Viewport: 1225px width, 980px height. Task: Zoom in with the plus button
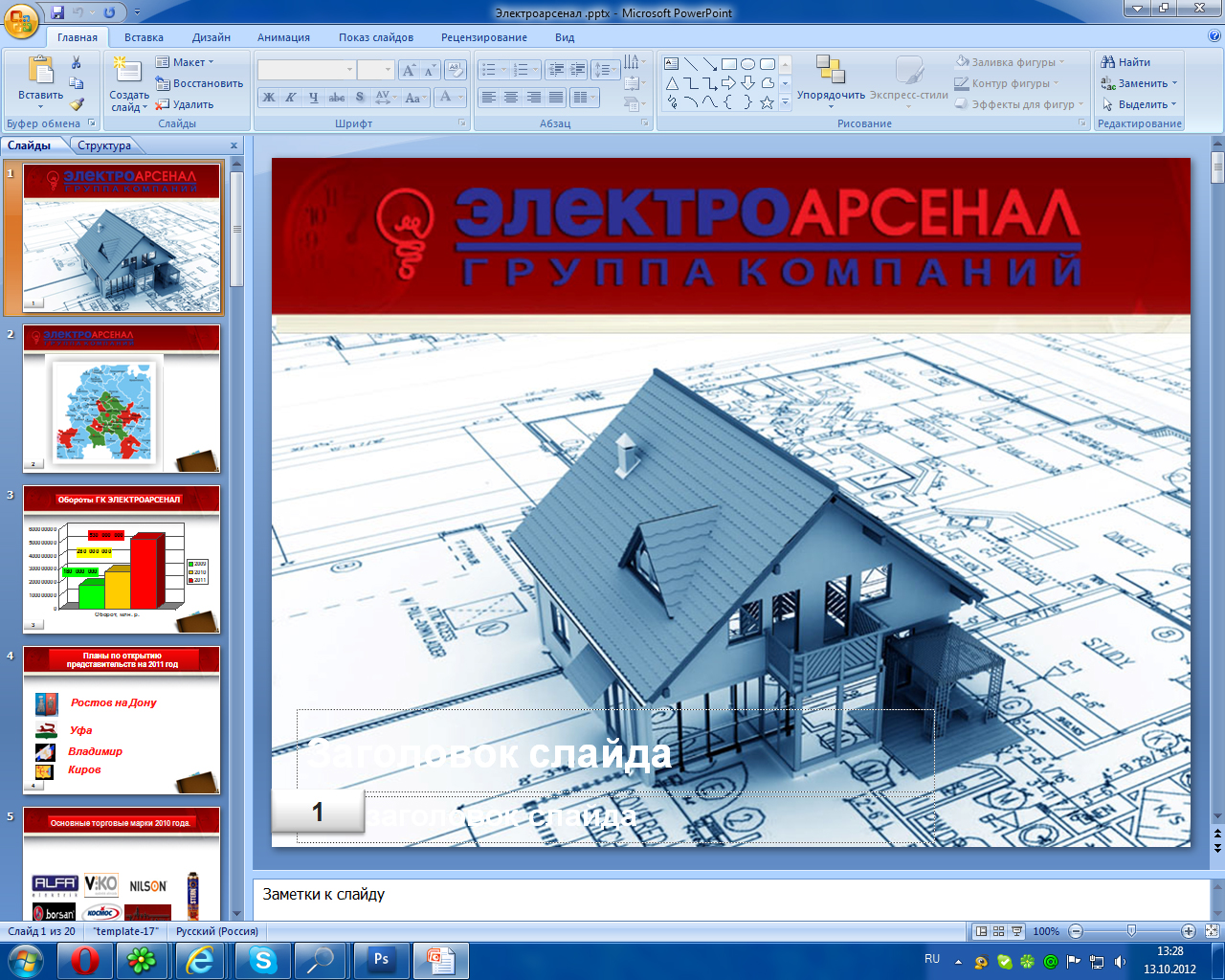[x=1188, y=931]
